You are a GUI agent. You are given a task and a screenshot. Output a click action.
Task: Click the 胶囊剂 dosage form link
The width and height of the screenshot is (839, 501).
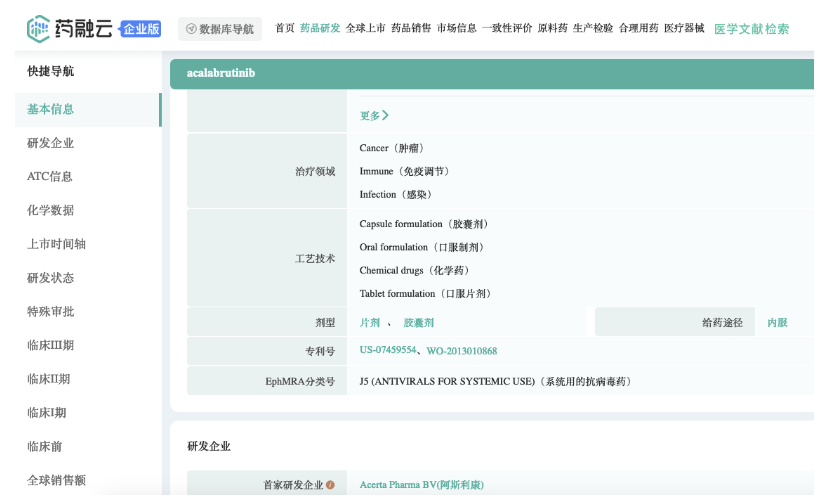click(x=418, y=323)
